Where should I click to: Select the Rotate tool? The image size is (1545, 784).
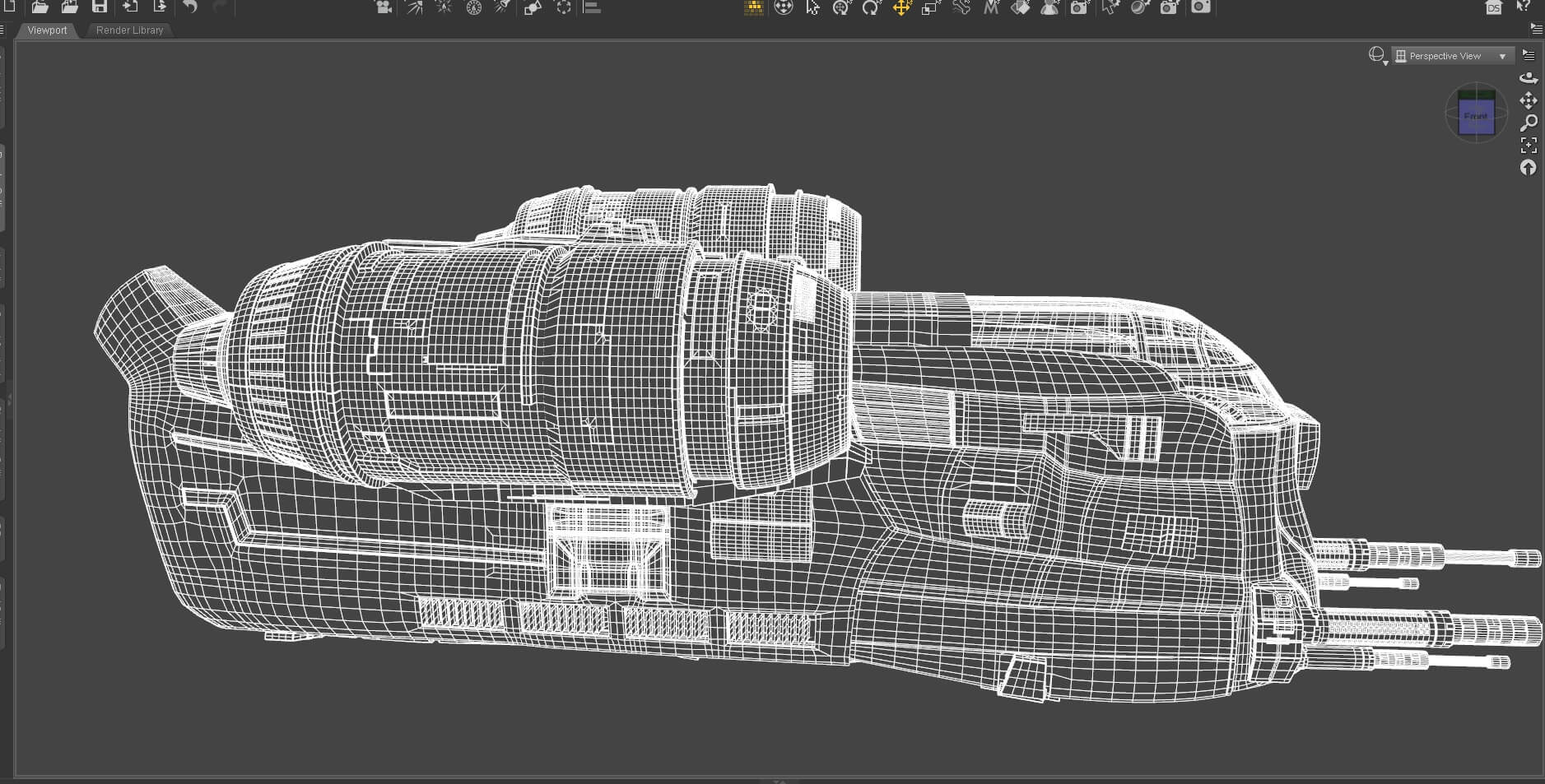[x=871, y=7]
